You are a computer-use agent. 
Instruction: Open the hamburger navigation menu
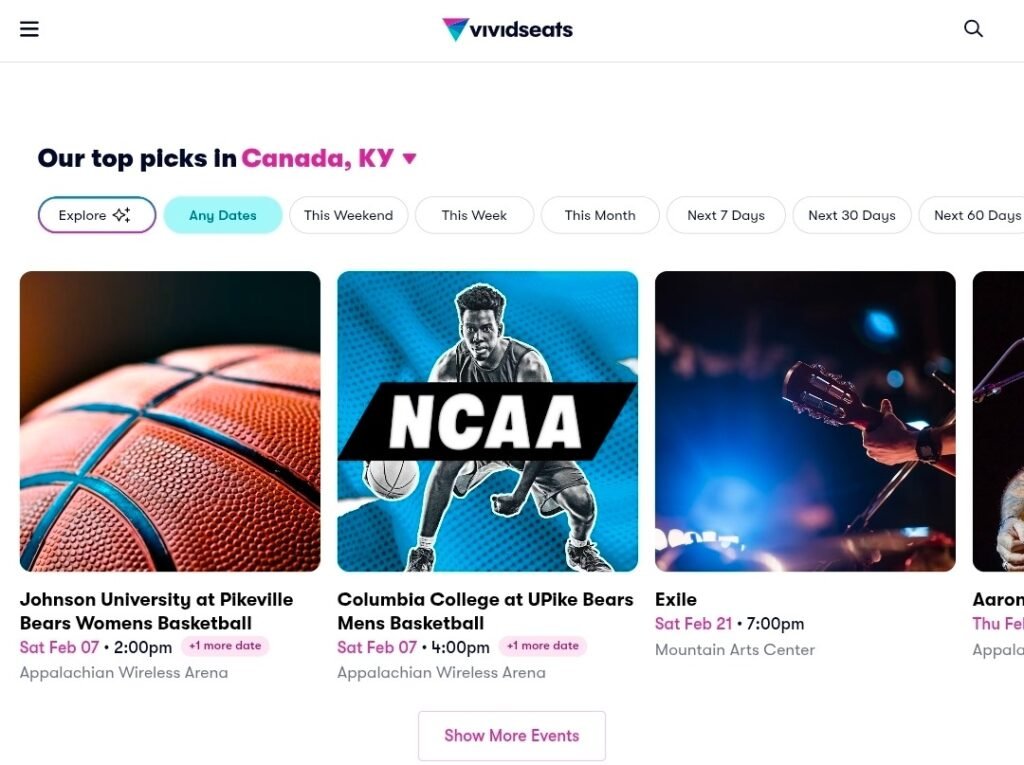pyautogui.click(x=29, y=29)
